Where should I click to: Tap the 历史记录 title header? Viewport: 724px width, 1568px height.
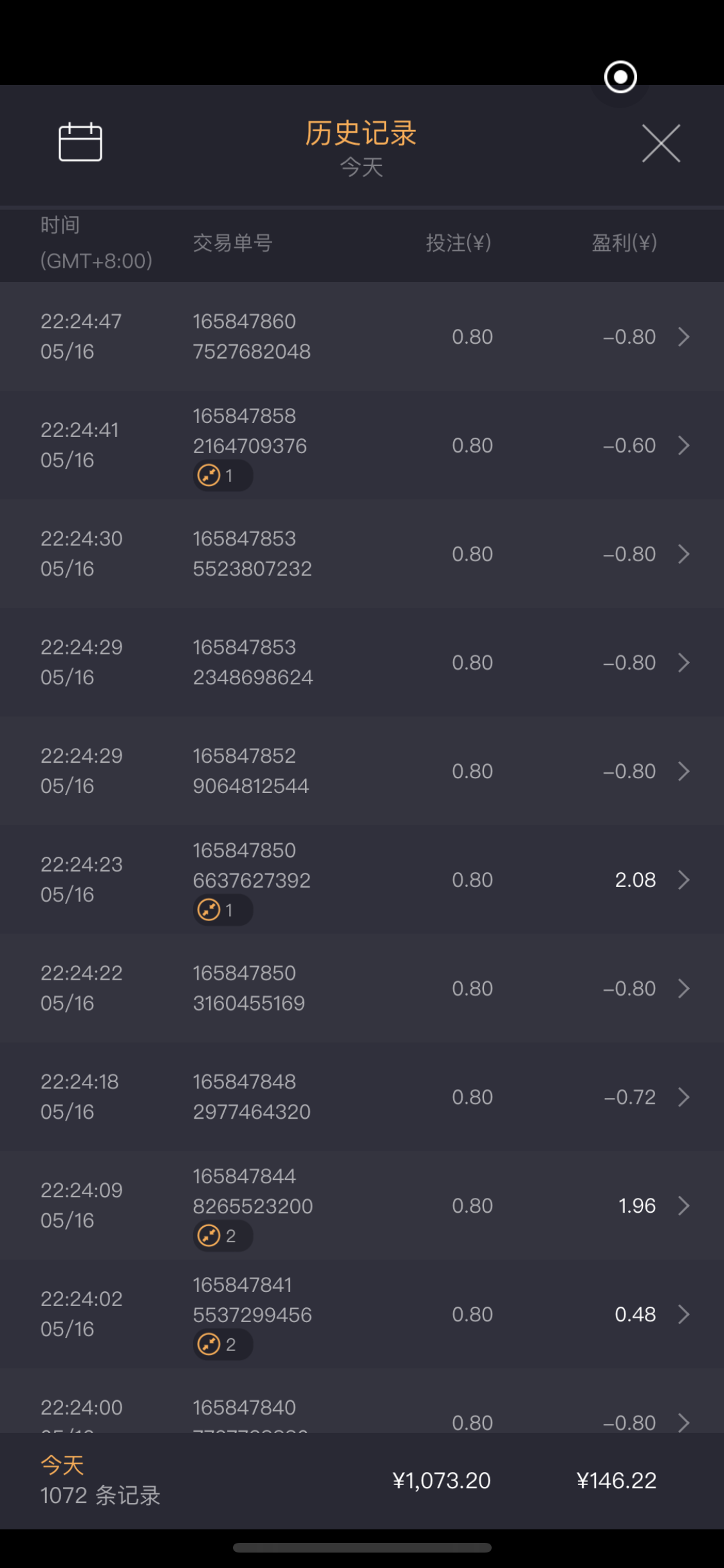tap(361, 134)
